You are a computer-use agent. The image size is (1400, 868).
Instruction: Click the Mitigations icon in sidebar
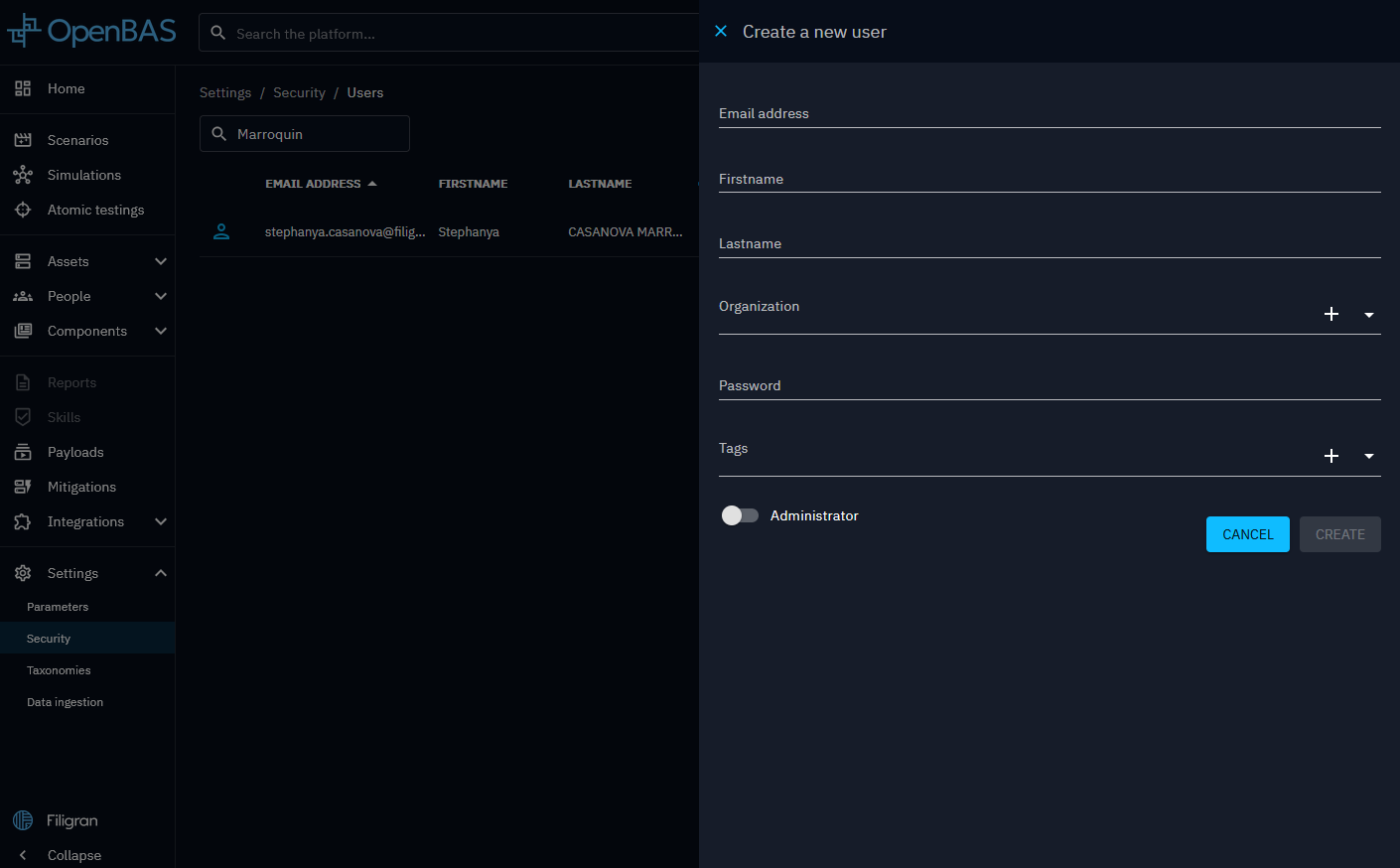click(23, 487)
